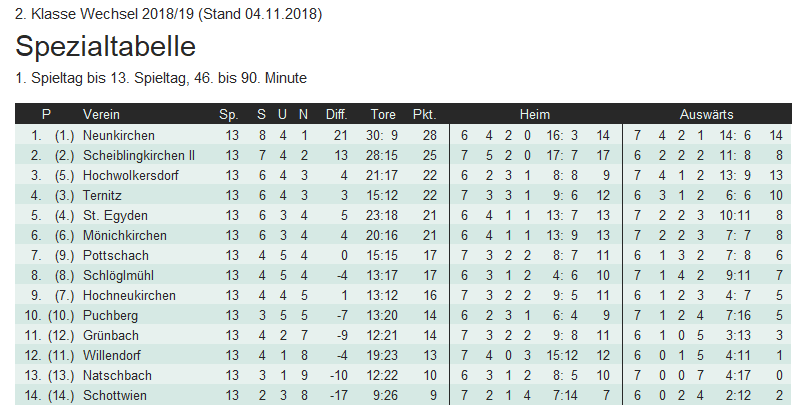The image size is (806, 412).
Task: Select the Tore column header
Action: (383, 114)
